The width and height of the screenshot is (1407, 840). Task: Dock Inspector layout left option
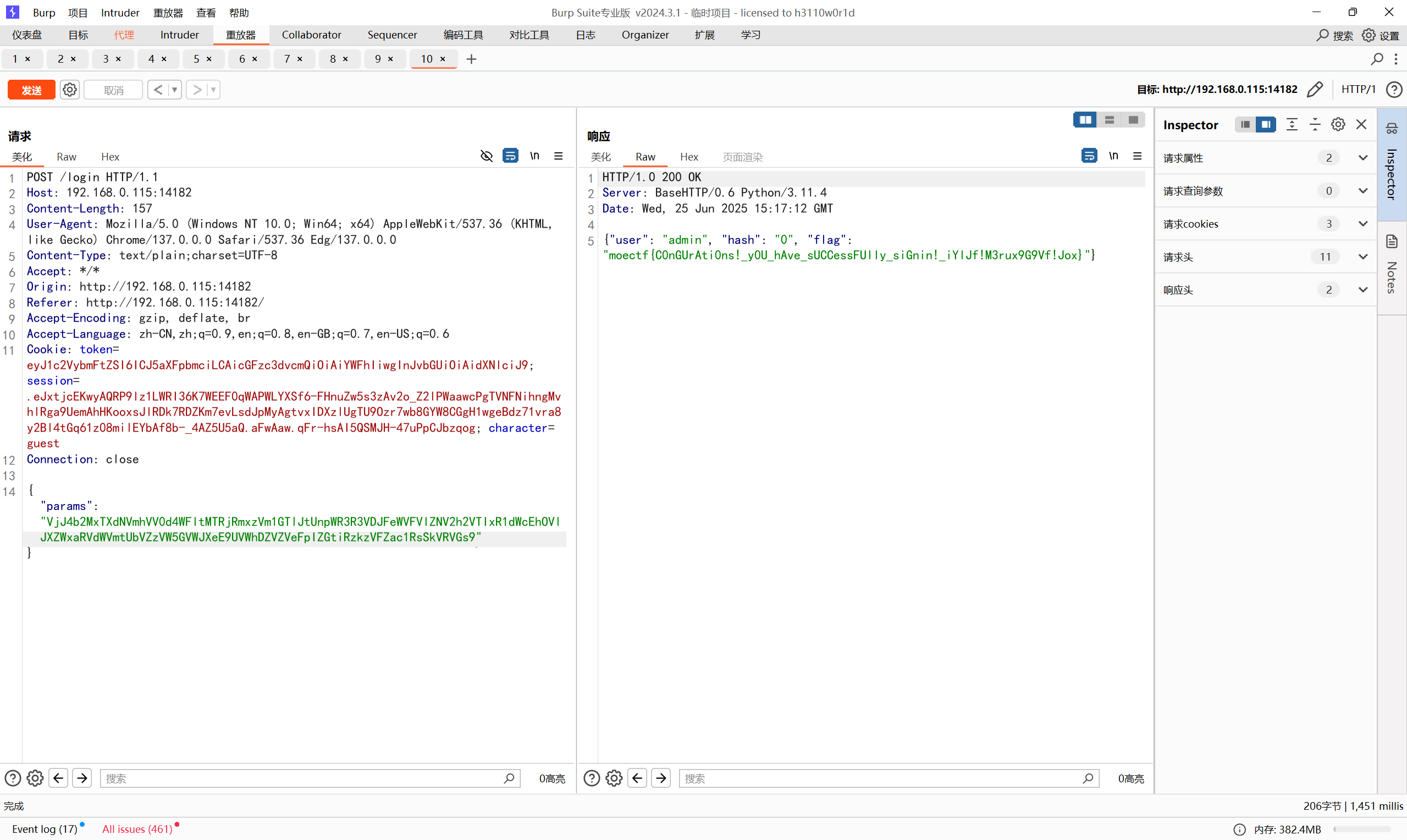(1245, 125)
